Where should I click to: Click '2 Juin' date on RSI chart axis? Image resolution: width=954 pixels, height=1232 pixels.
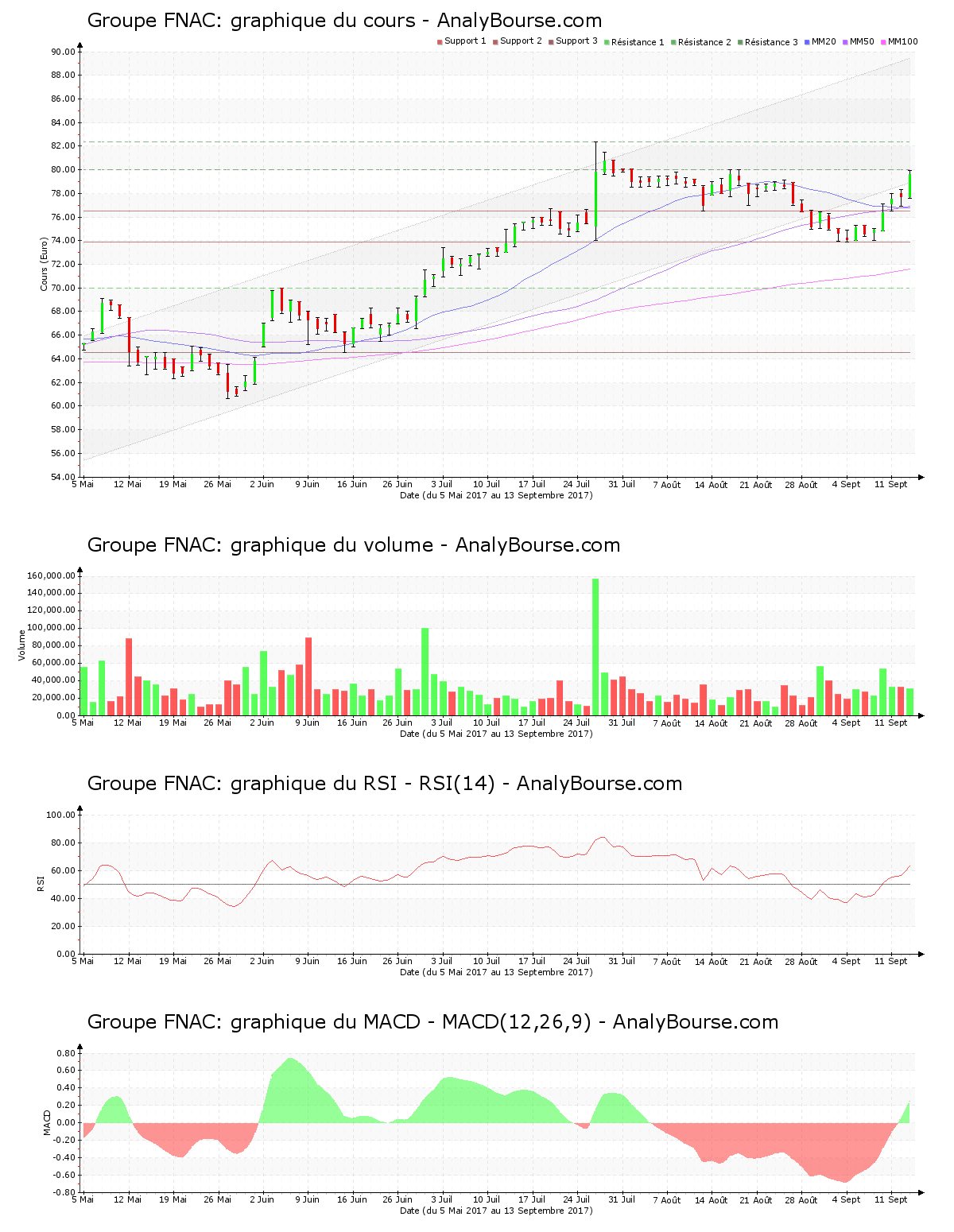point(262,961)
